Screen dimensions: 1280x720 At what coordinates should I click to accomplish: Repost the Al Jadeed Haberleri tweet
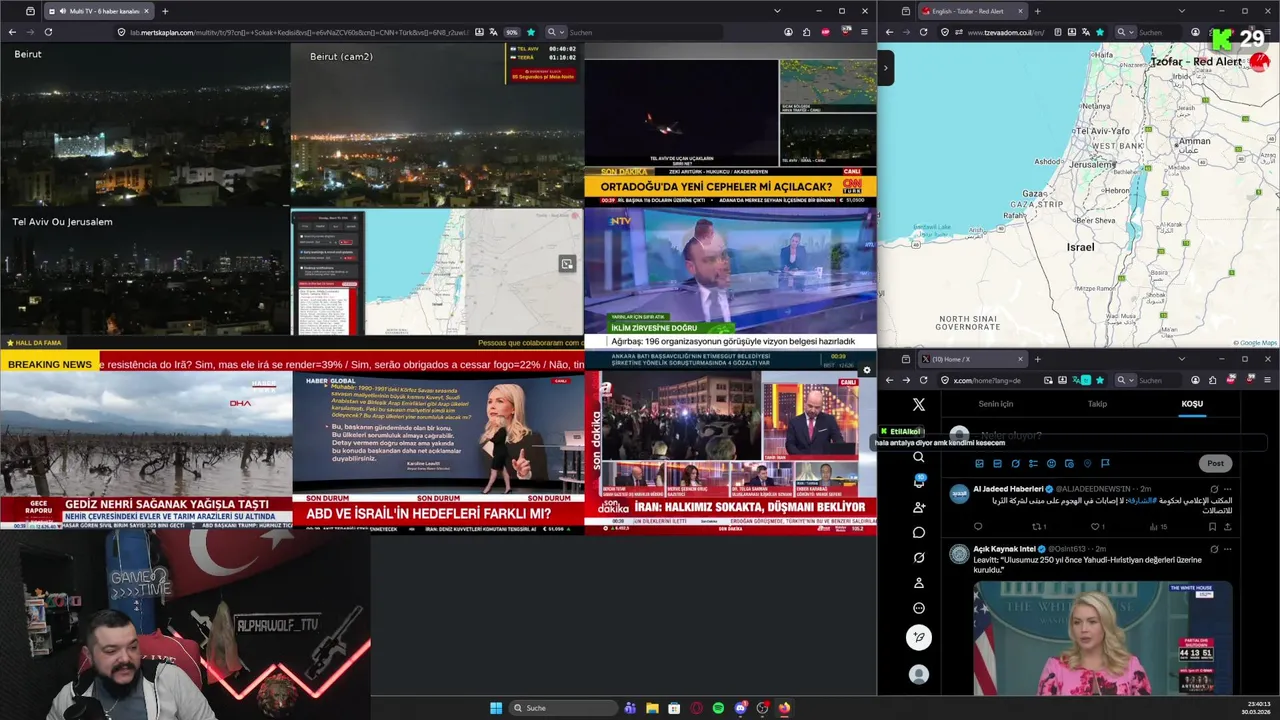(1038, 526)
